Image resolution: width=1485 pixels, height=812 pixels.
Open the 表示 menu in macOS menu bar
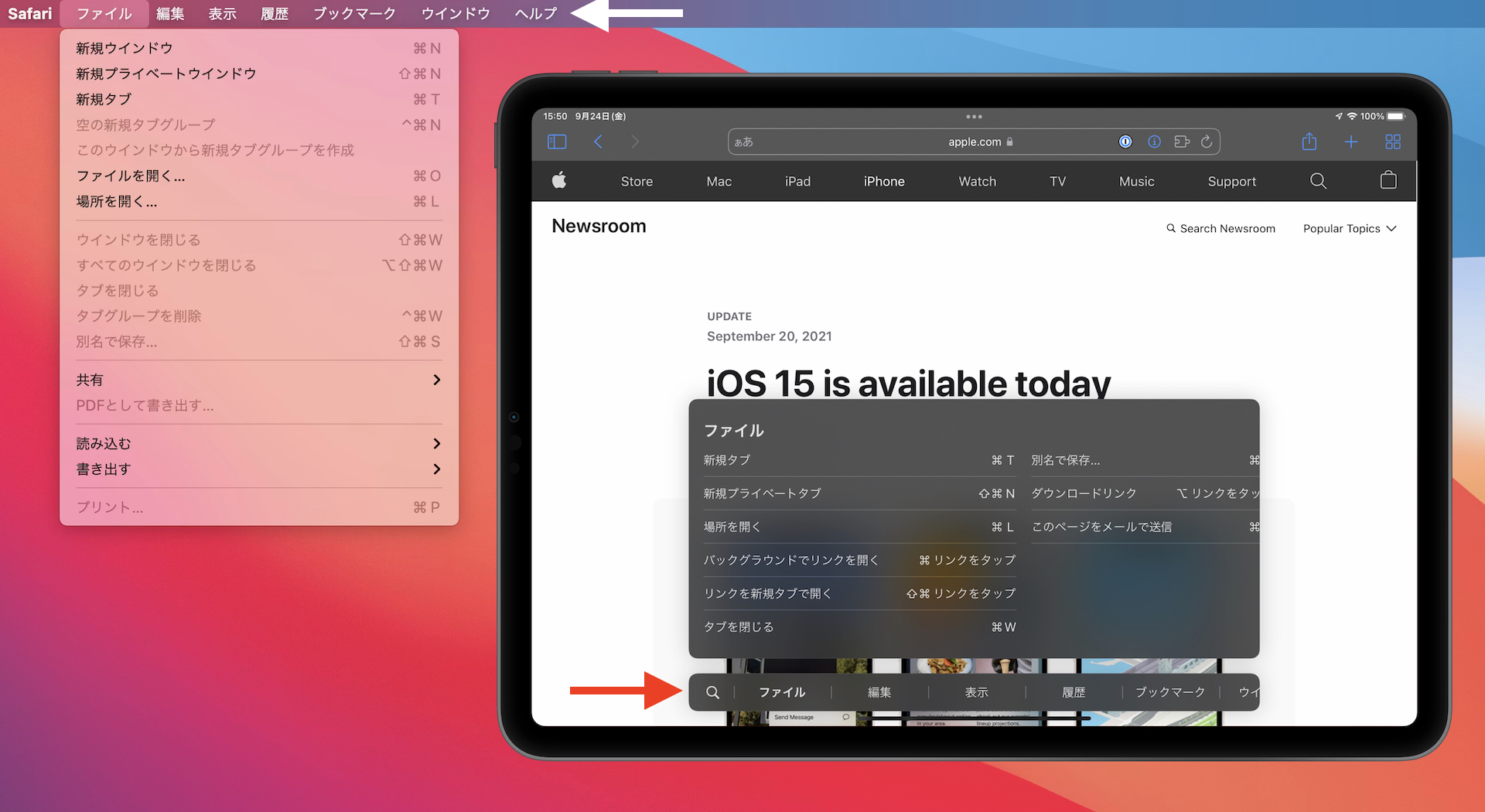[223, 13]
